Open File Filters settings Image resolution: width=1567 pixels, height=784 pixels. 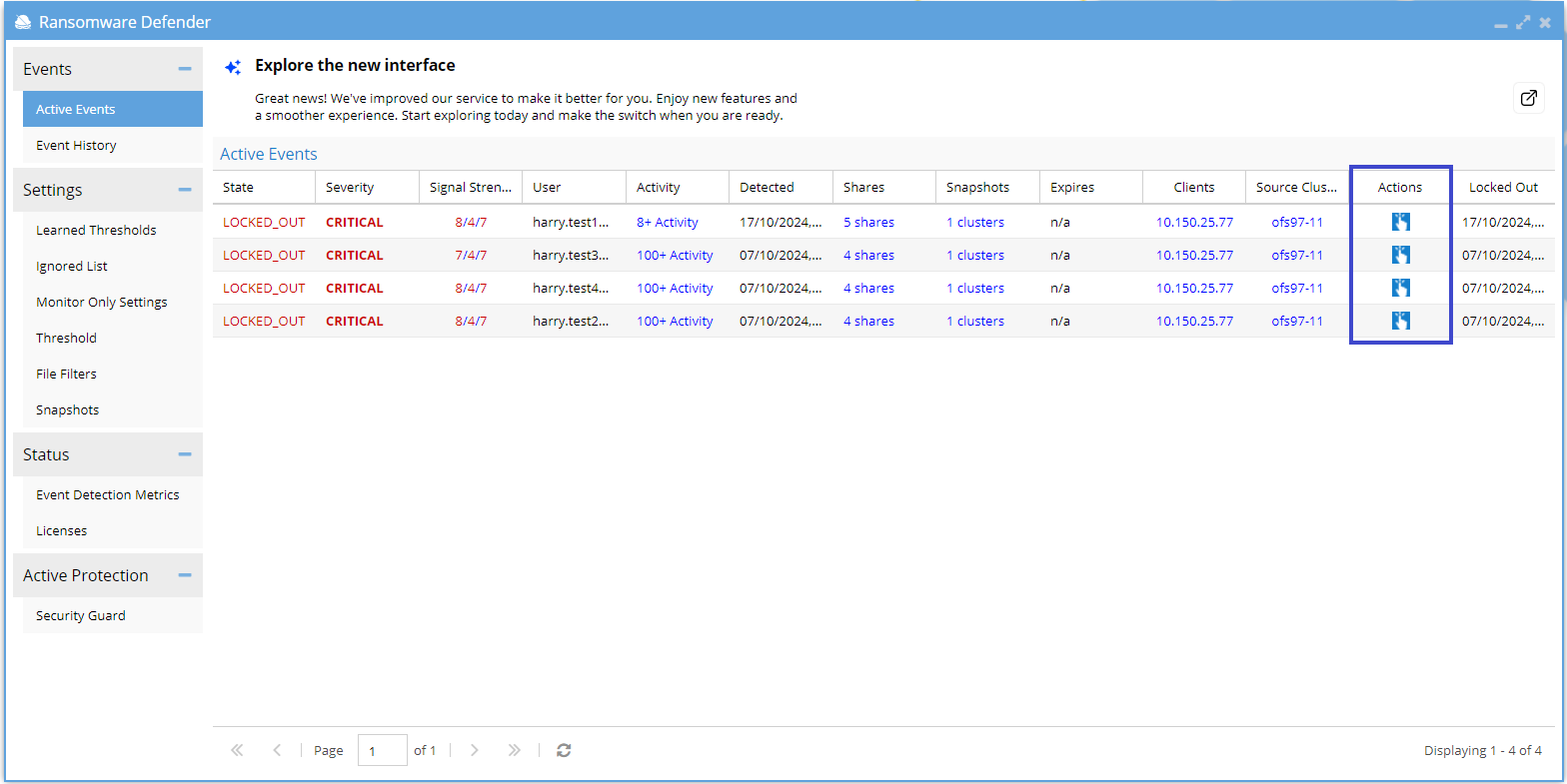(x=113, y=374)
